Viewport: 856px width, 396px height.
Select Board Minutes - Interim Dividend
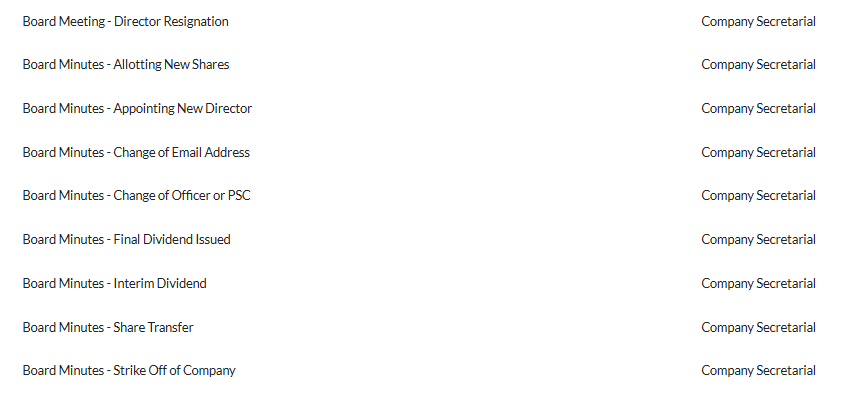114,283
